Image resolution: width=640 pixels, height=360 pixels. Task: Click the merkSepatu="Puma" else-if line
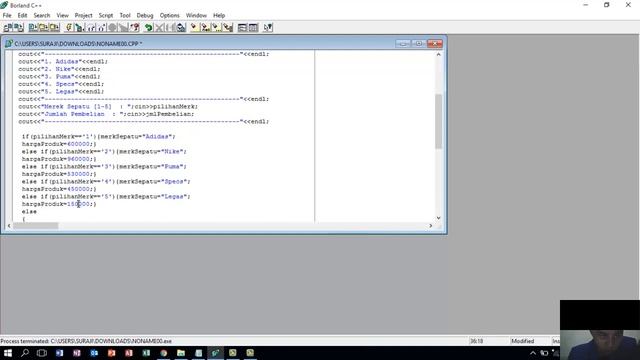(x=104, y=167)
